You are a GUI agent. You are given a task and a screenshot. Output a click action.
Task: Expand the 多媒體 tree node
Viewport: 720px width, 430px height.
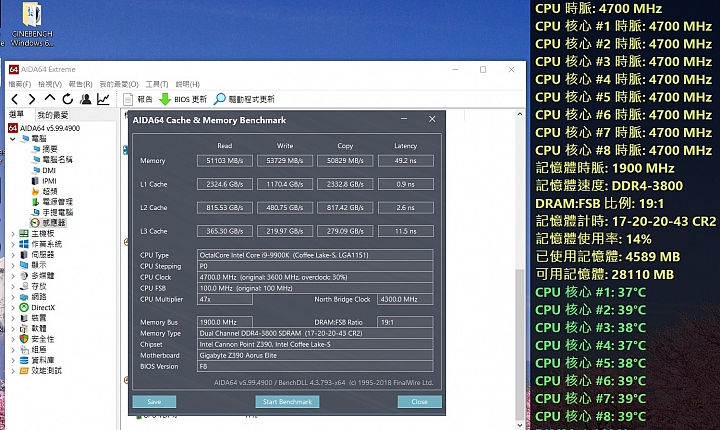tap(13, 276)
